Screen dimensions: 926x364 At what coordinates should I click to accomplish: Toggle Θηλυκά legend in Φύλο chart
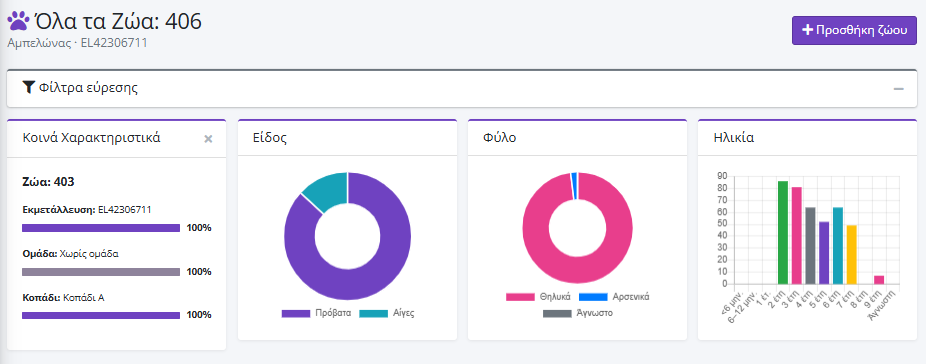tap(539, 297)
